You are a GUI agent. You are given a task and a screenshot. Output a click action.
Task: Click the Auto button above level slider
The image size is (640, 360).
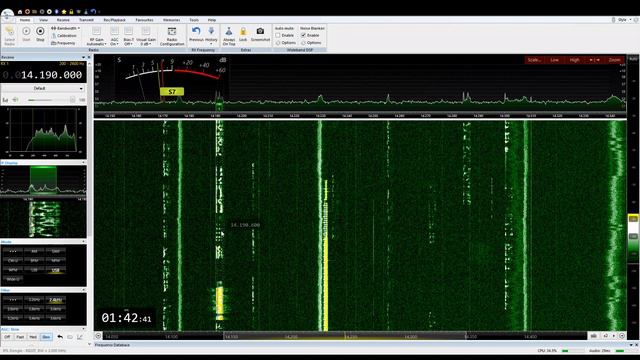[633, 59]
